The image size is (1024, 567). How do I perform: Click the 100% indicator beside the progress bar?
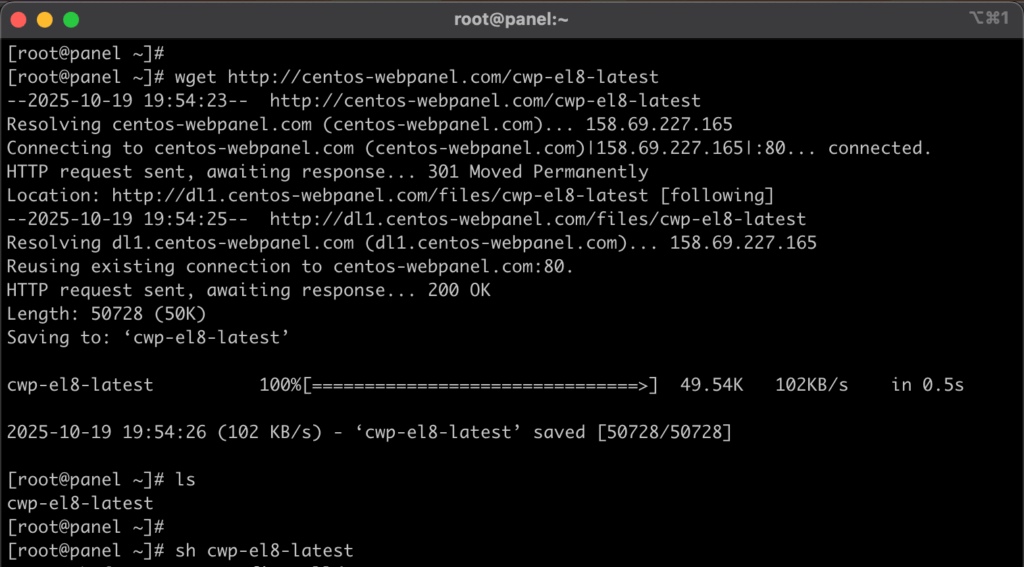[280, 385]
